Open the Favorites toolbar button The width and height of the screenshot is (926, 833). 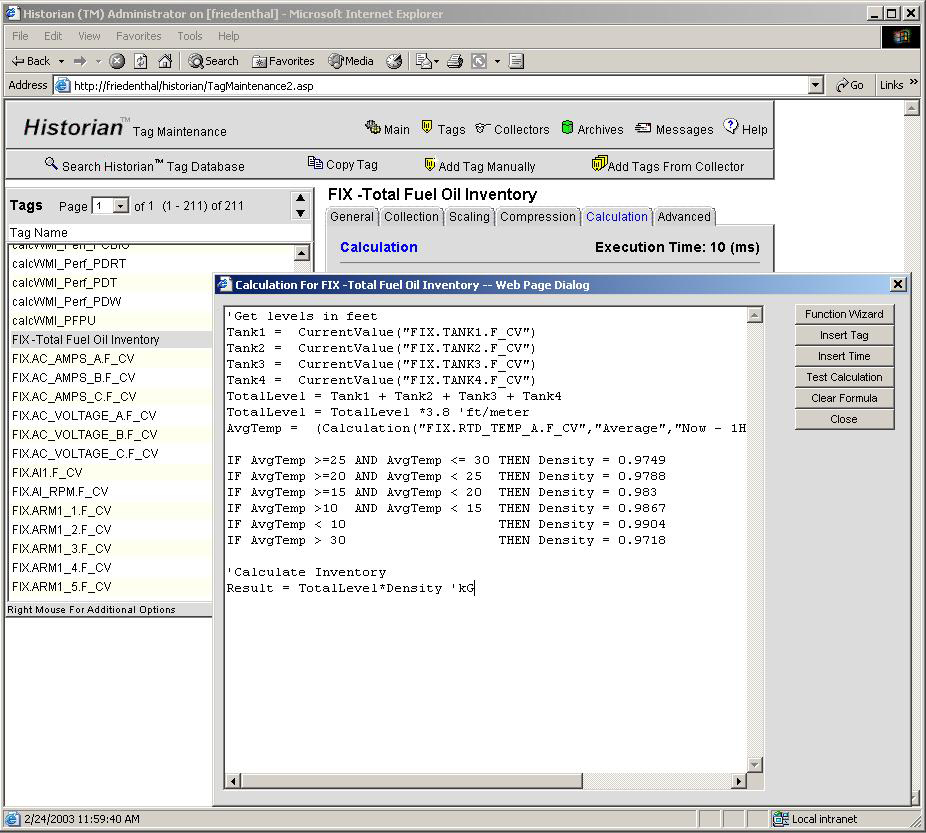283,61
